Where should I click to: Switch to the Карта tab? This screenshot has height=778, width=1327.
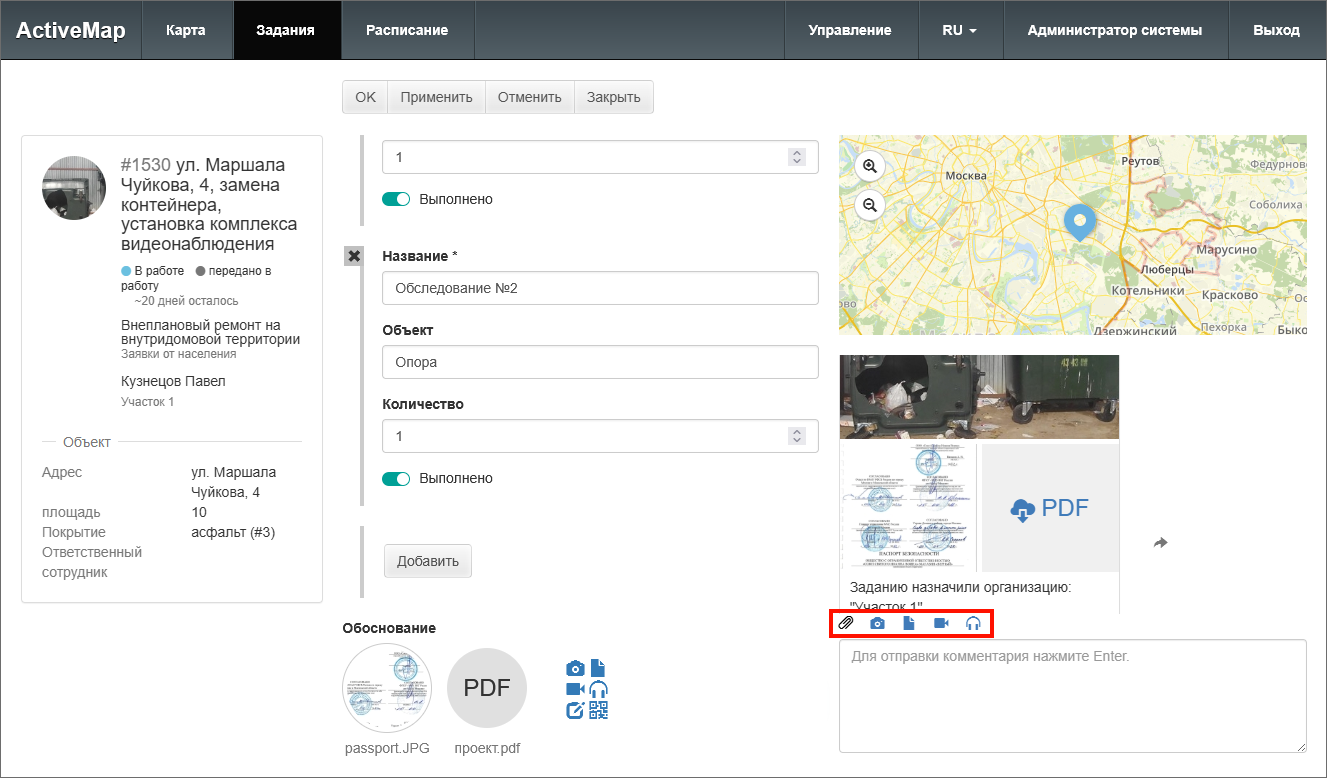[186, 30]
